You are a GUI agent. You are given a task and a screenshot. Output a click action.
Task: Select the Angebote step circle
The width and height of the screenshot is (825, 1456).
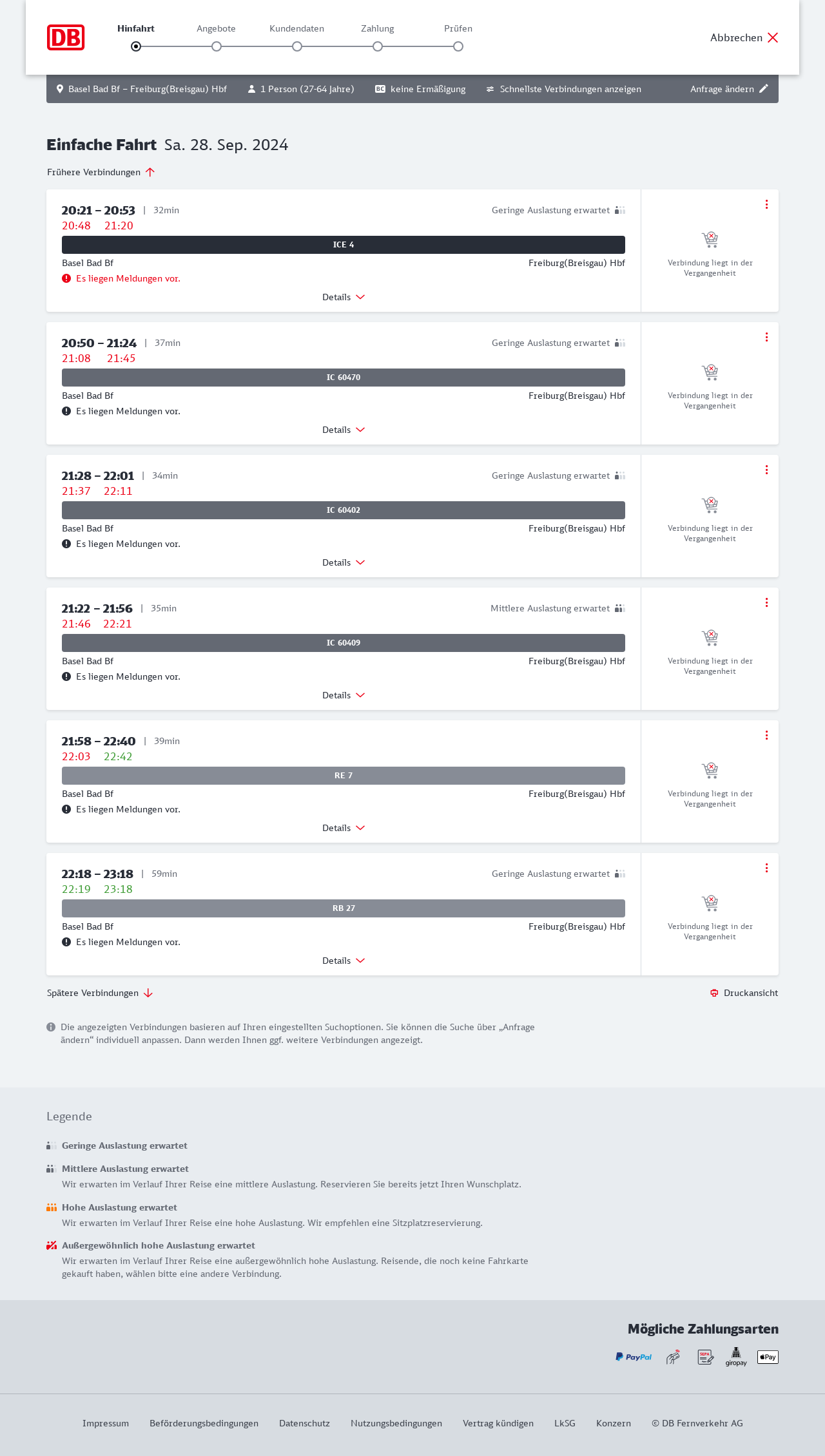point(217,46)
